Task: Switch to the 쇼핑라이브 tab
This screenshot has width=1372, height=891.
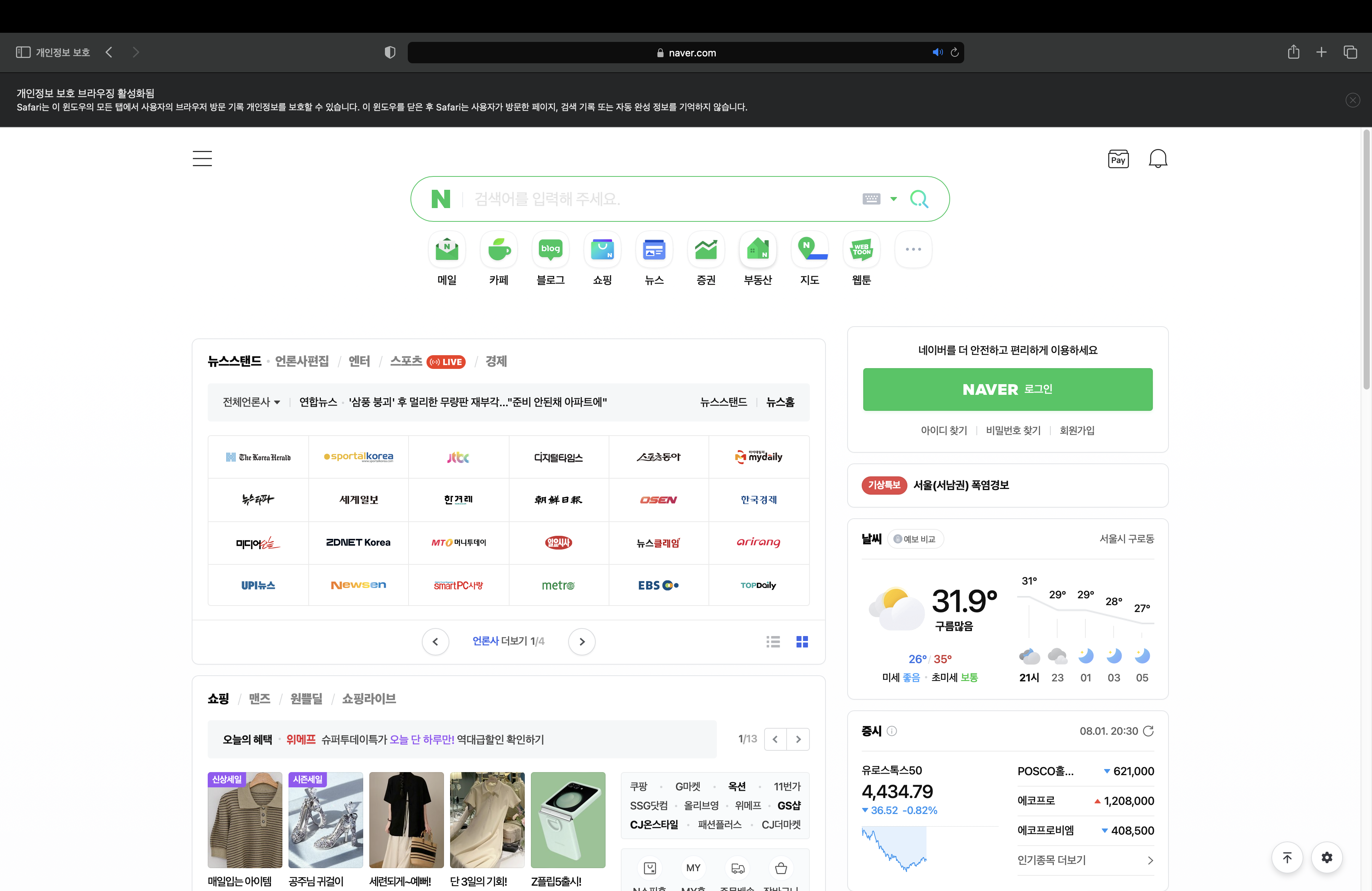Action: pyautogui.click(x=369, y=699)
